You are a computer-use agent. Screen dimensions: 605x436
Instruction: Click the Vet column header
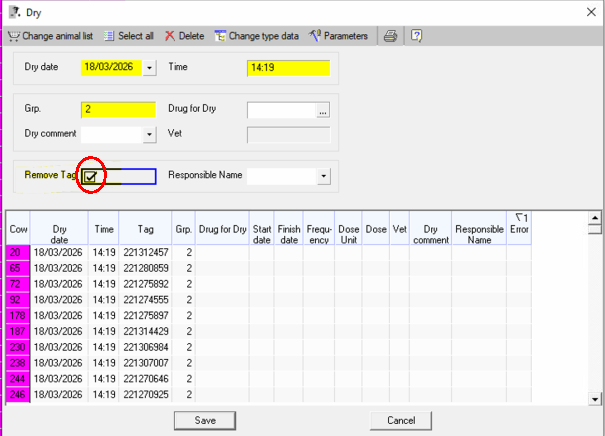[x=400, y=228]
